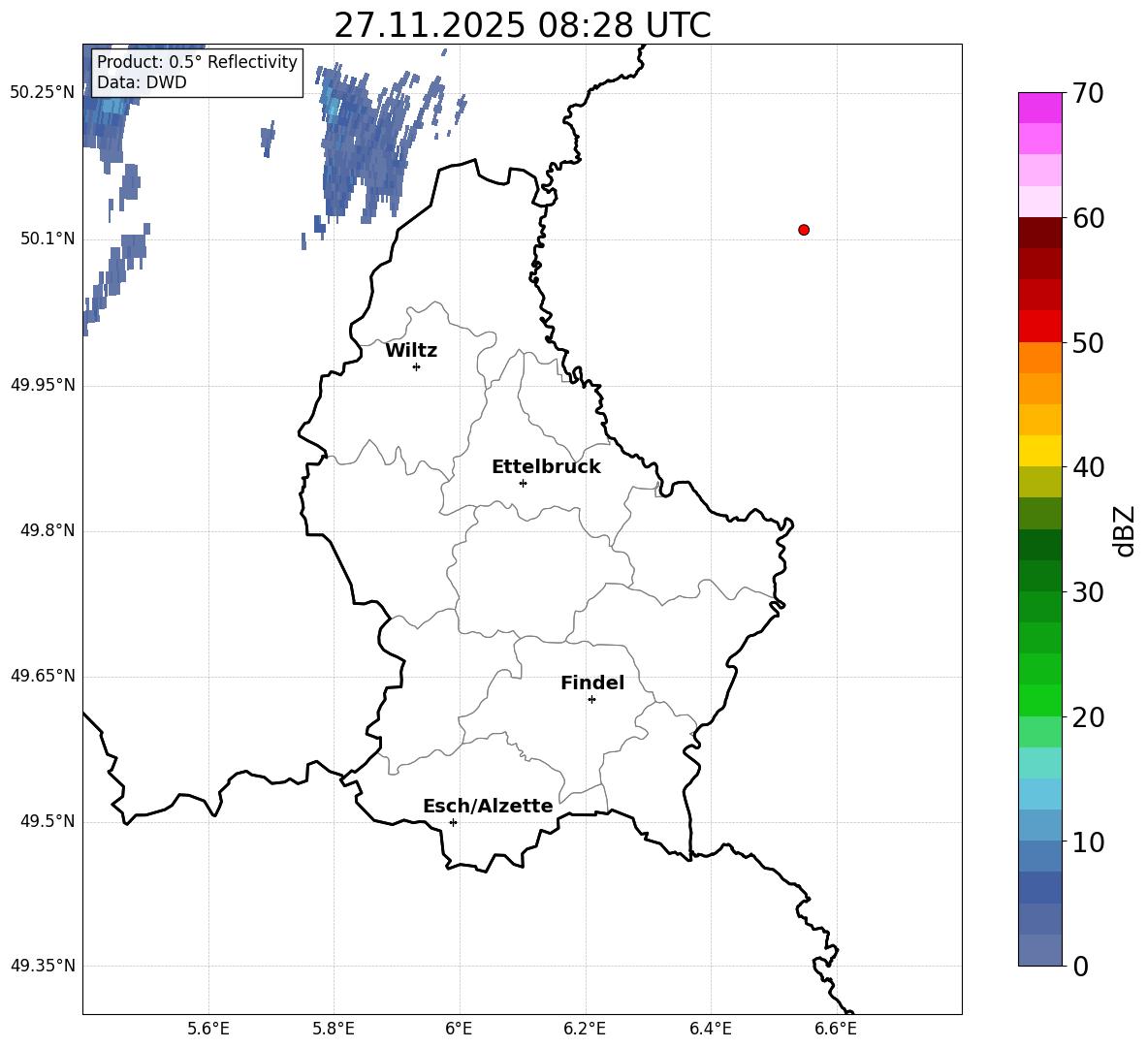This screenshot has width=1148, height=1048.
Task: Click the Findel city label
Action: tap(592, 683)
